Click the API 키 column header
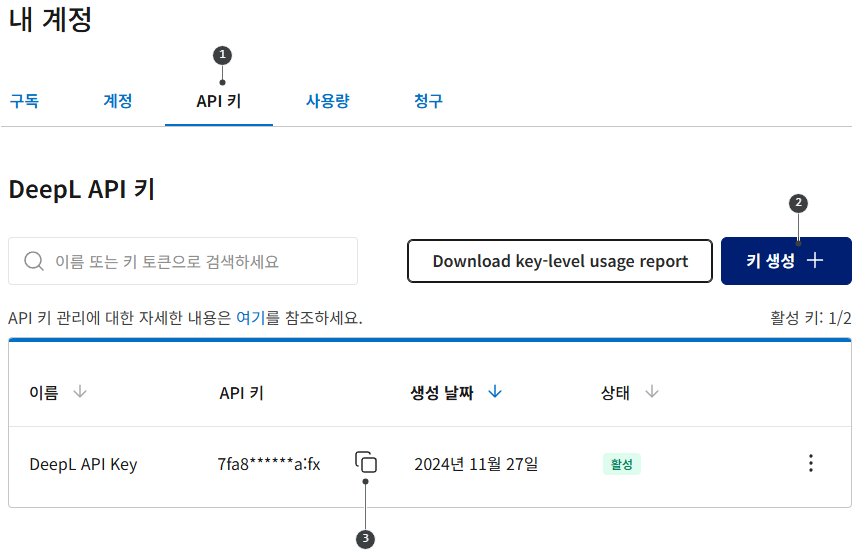The height and width of the screenshot is (550, 853). coord(242,393)
